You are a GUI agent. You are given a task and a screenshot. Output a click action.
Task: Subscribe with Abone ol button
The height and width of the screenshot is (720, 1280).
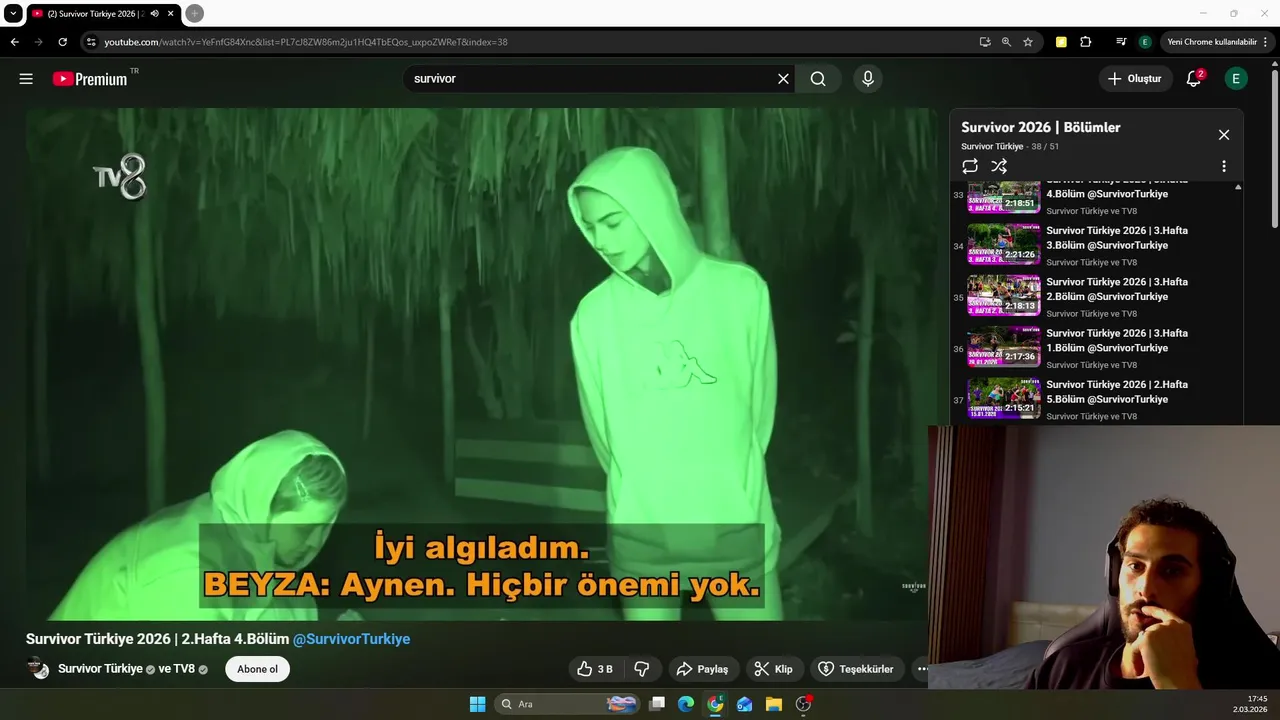[257, 669]
